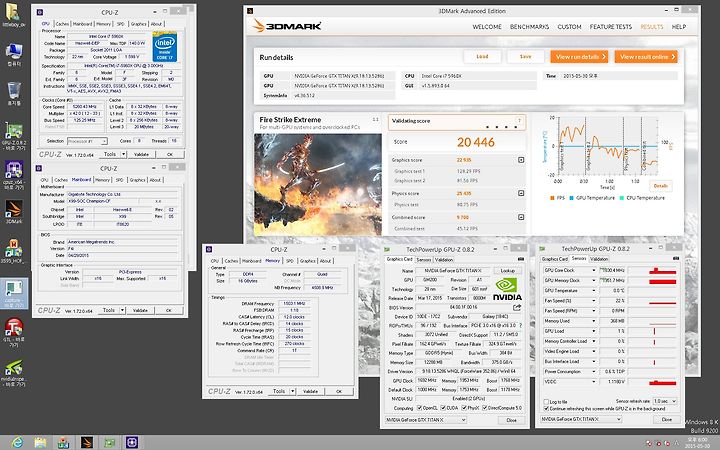The image size is (720, 450).
Task: Click the GPU Temperature blue legend swatch
Action: click(x=572, y=198)
